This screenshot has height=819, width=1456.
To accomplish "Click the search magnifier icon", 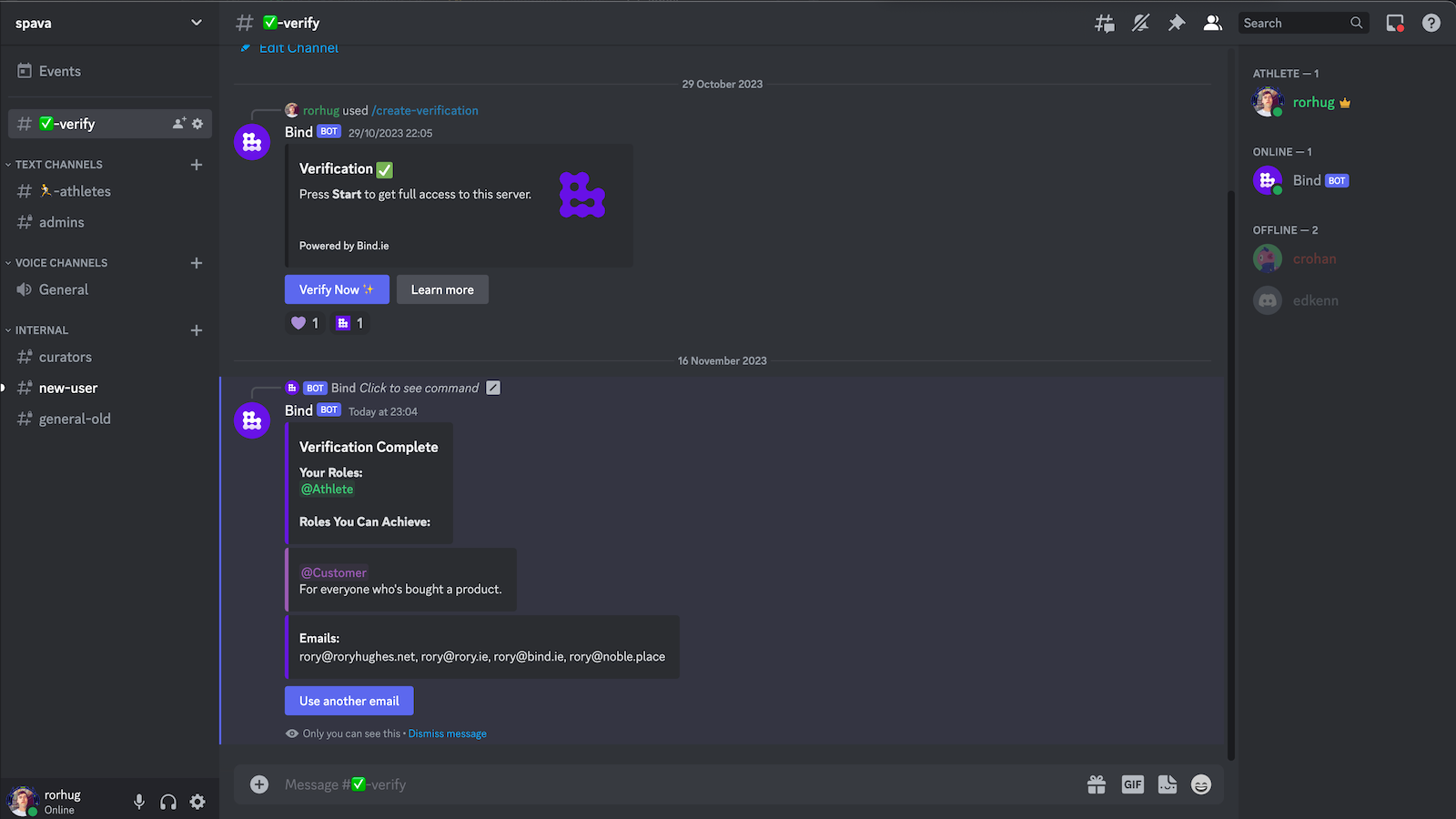I will [x=1356, y=23].
